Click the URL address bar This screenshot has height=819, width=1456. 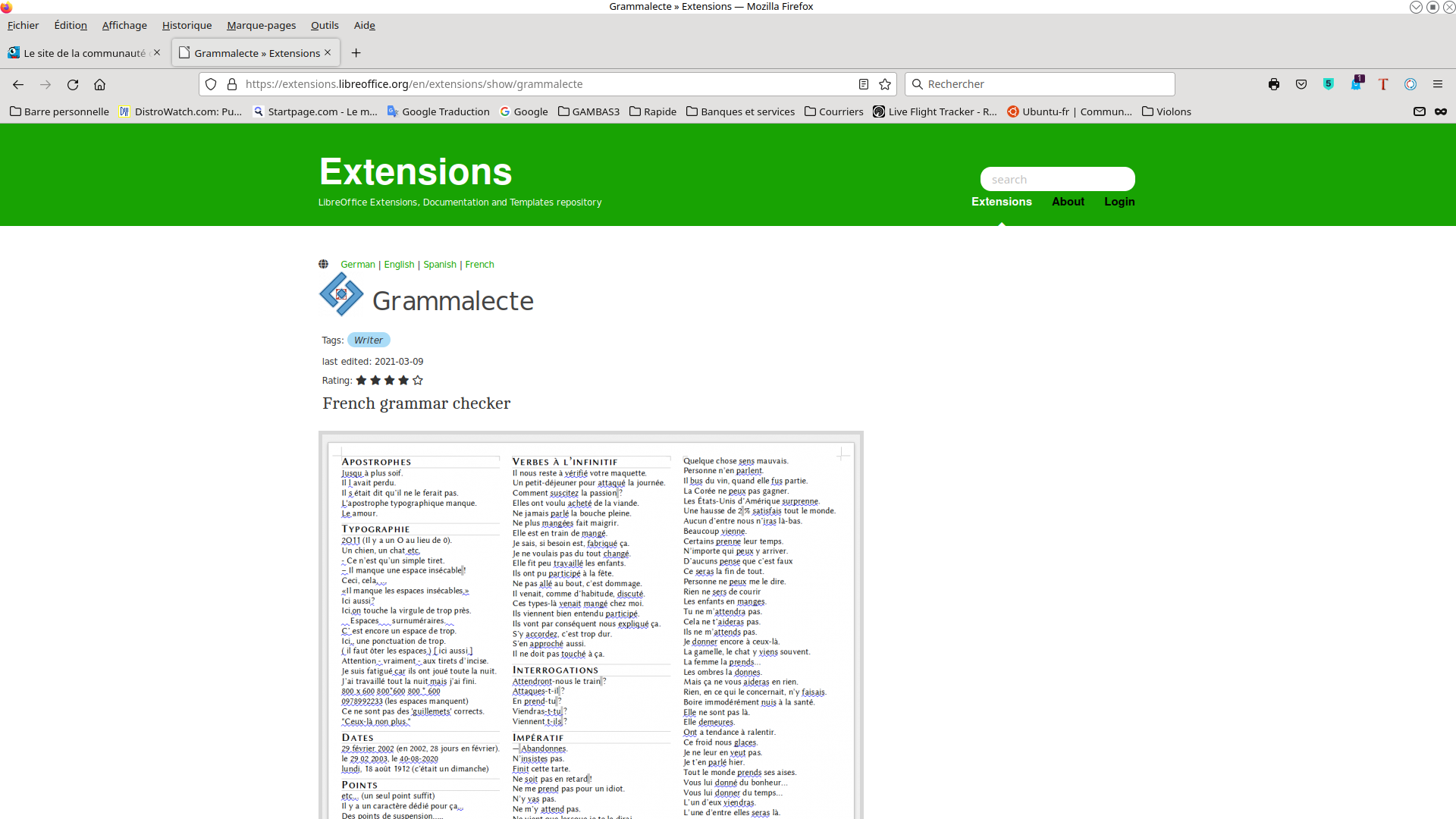point(546,84)
